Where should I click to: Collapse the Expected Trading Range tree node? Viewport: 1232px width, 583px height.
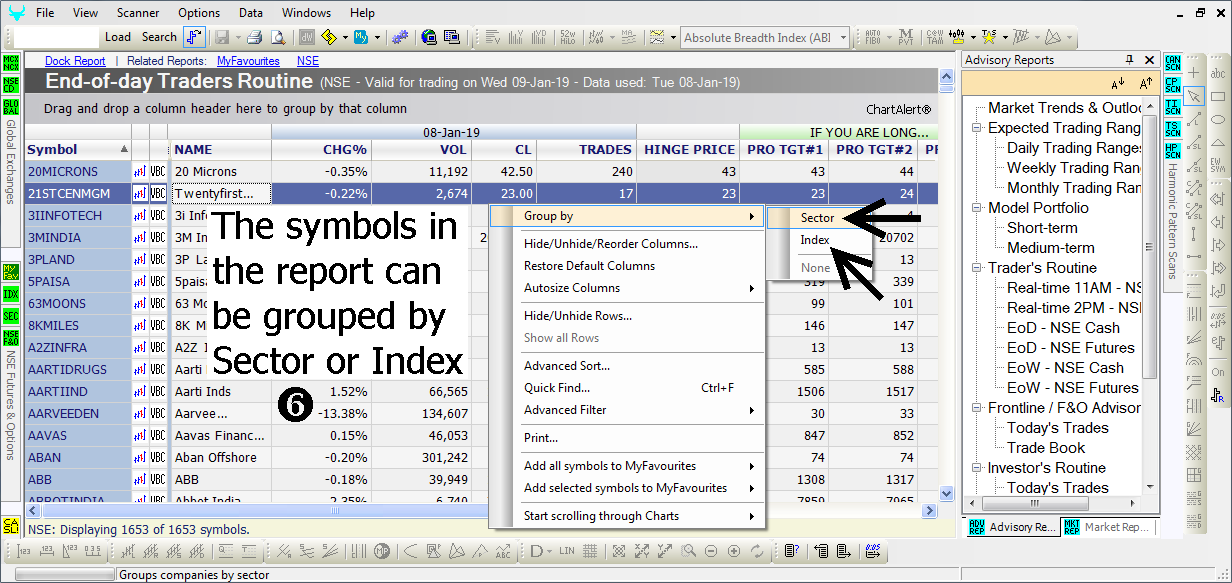click(x=976, y=128)
